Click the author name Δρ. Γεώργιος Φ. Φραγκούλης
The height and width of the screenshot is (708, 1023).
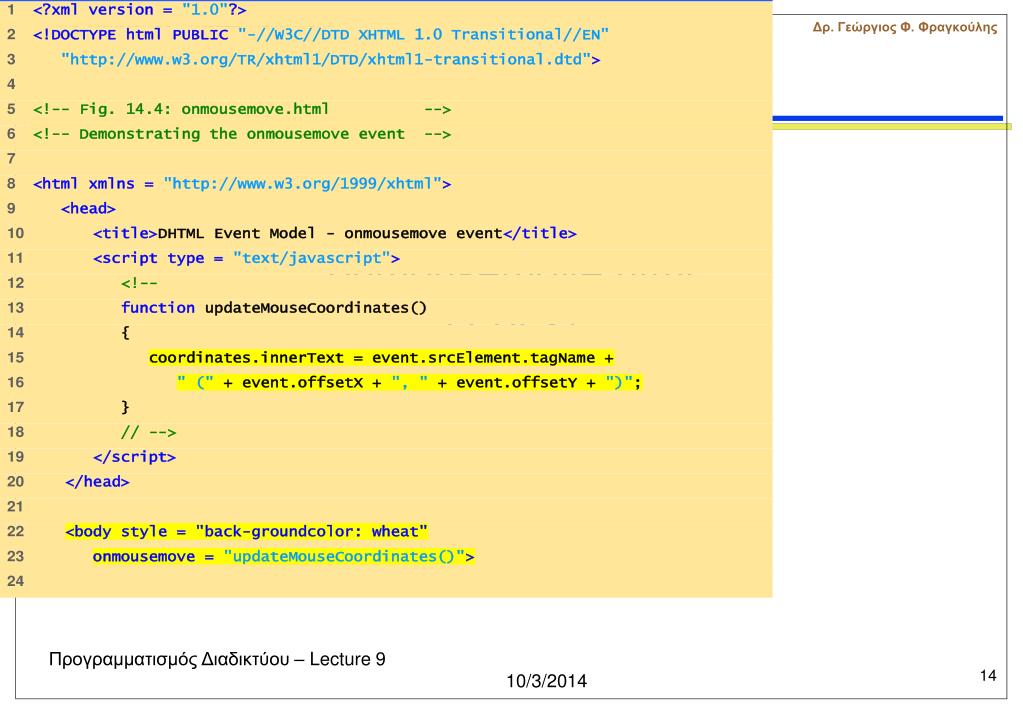(905, 27)
